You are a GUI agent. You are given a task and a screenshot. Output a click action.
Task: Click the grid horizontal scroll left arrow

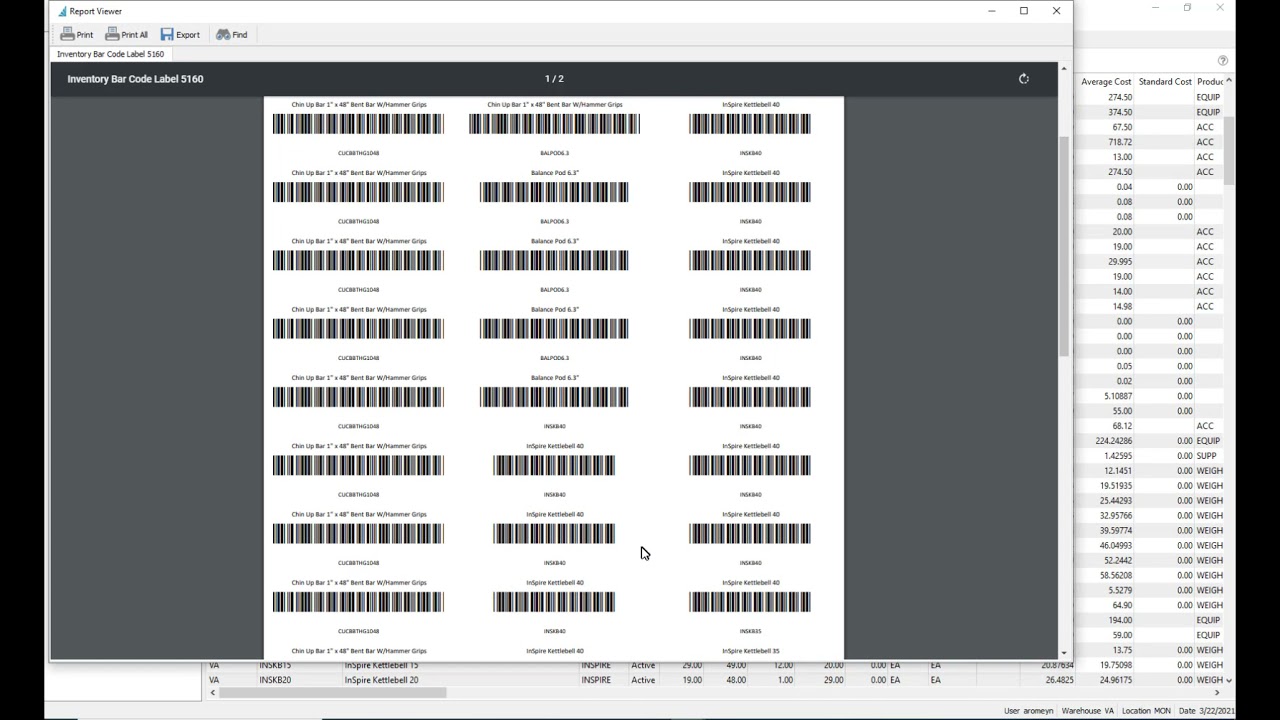(212, 693)
